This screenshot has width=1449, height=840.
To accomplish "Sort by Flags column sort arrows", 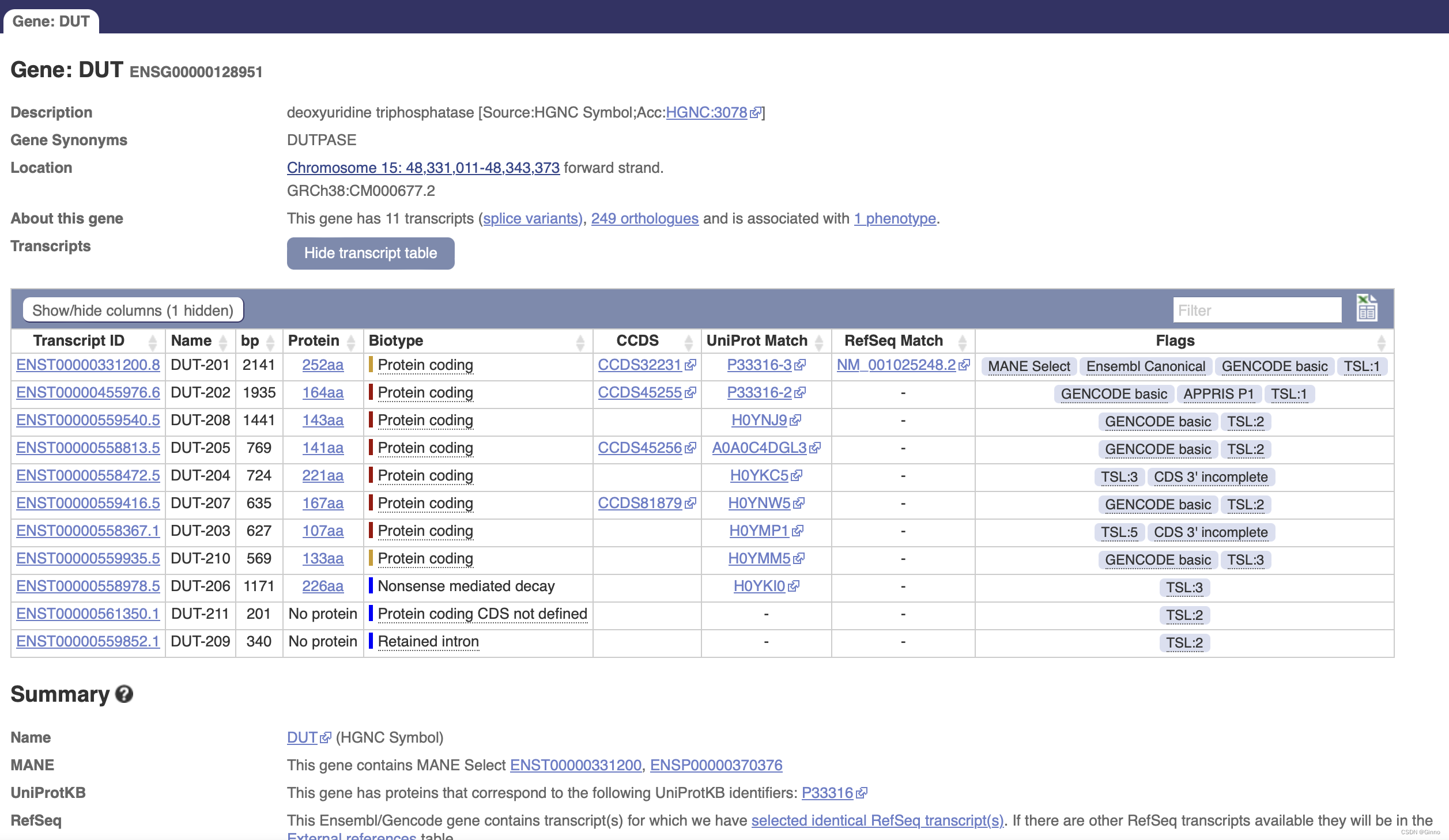I will (1382, 342).
